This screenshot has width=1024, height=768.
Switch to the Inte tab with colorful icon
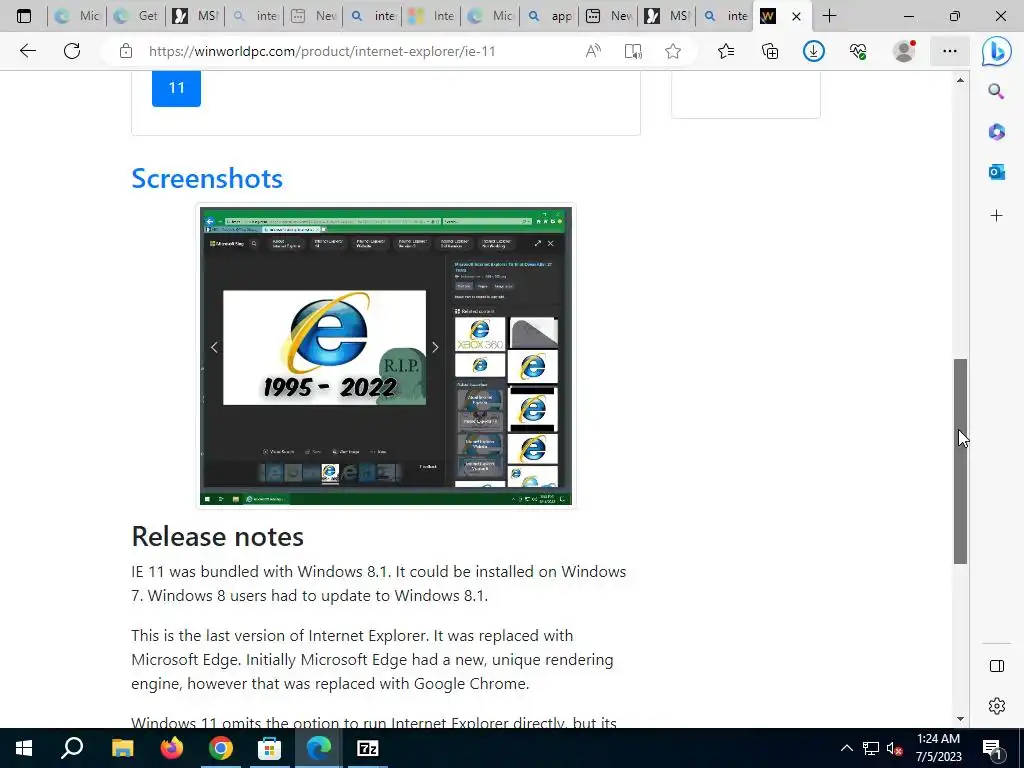pos(431,16)
